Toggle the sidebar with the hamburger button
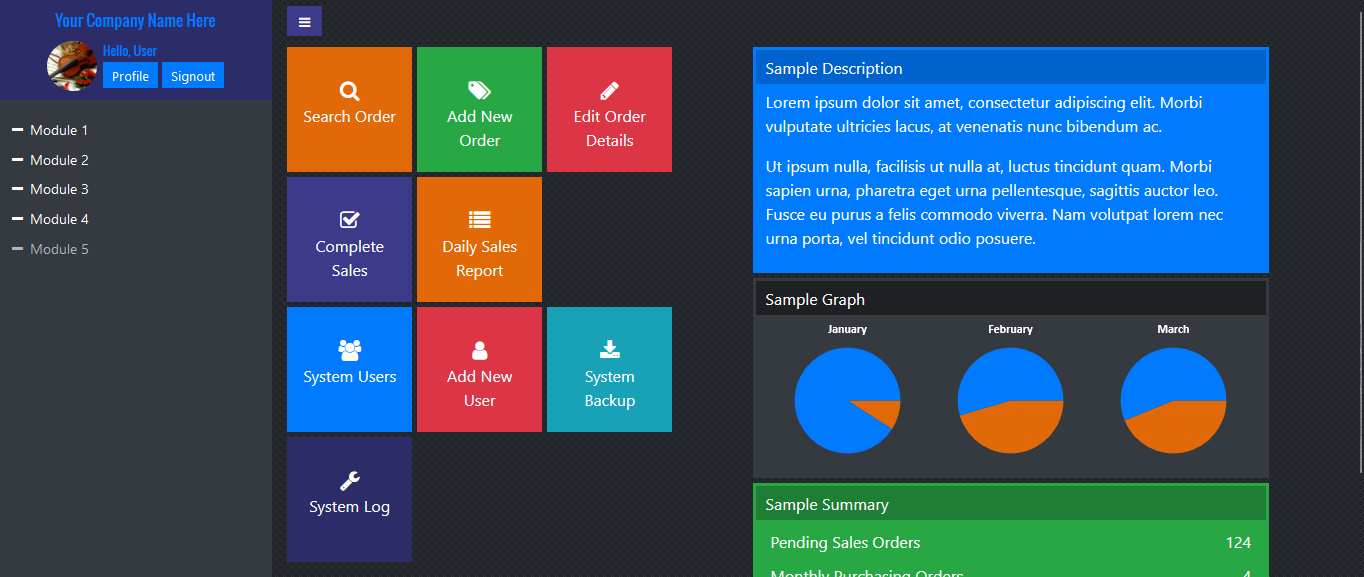The width and height of the screenshot is (1364, 577). click(x=304, y=21)
